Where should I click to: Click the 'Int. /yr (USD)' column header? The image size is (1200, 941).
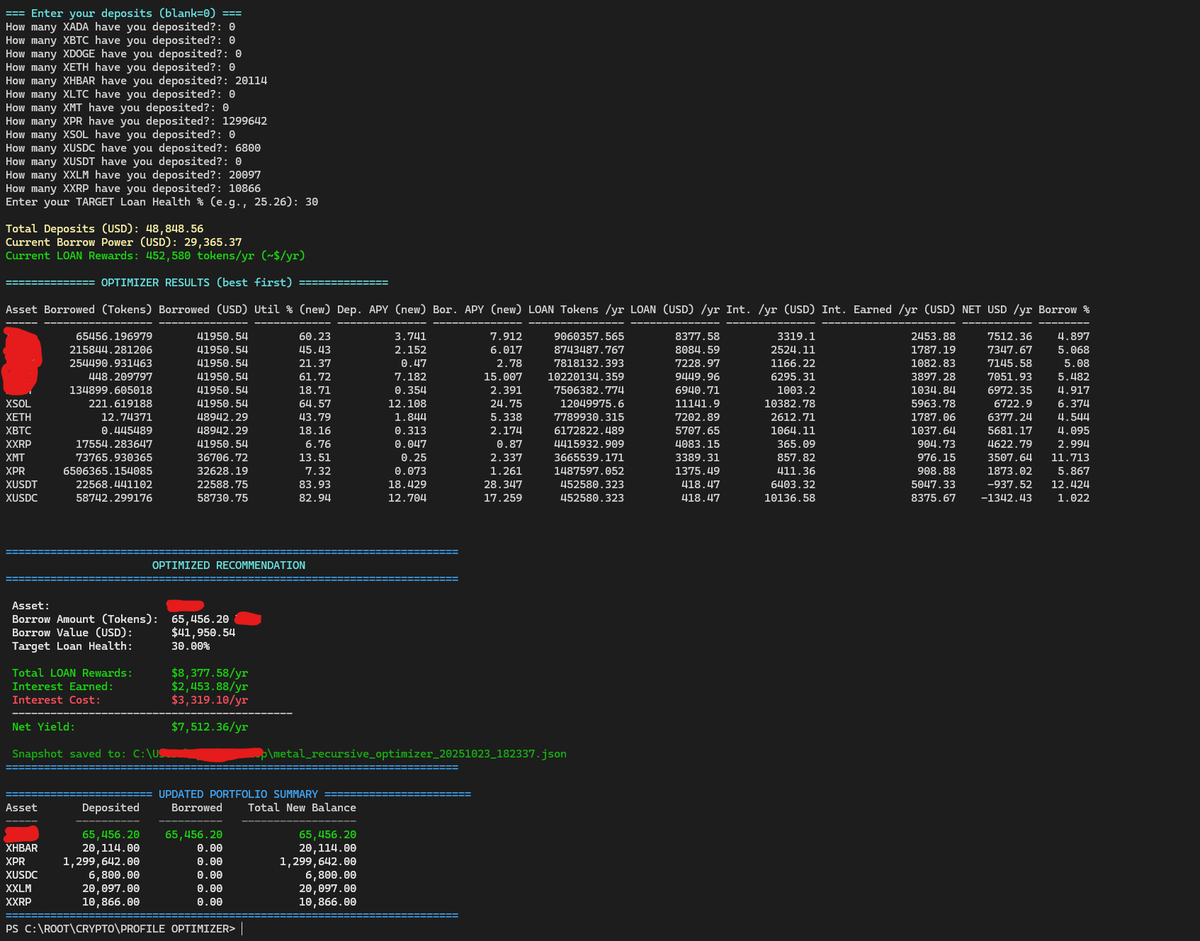coord(771,310)
